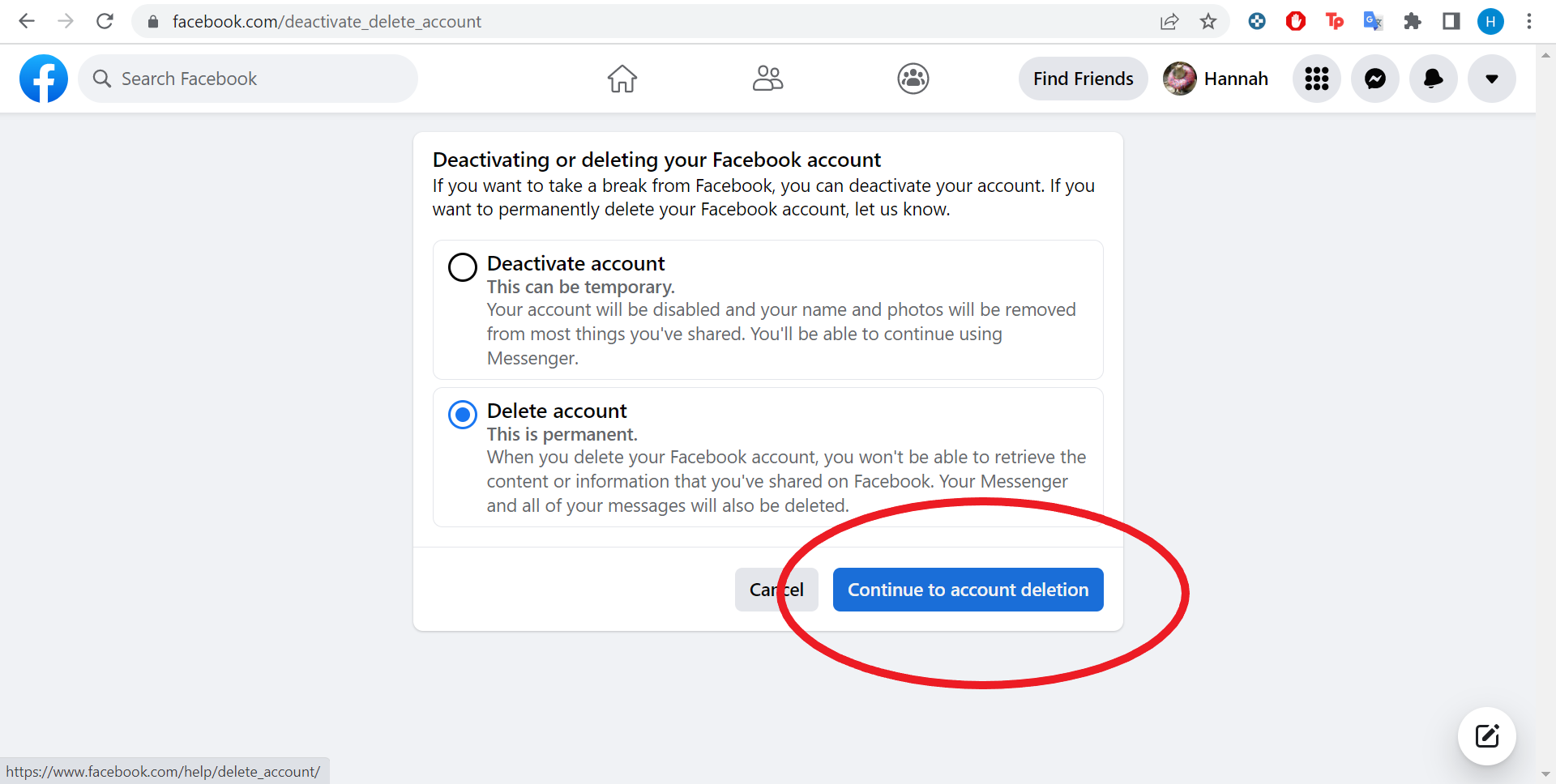The height and width of the screenshot is (784, 1556).
Task: Open the Facebook apps grid menu
Action: tap(1316, 79)
